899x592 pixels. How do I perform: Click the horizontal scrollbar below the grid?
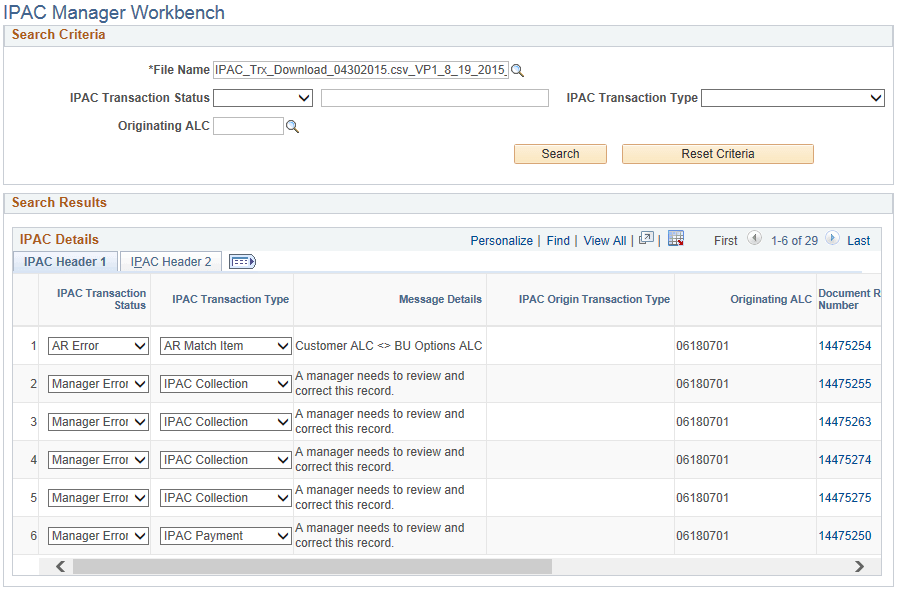(300, 566)
